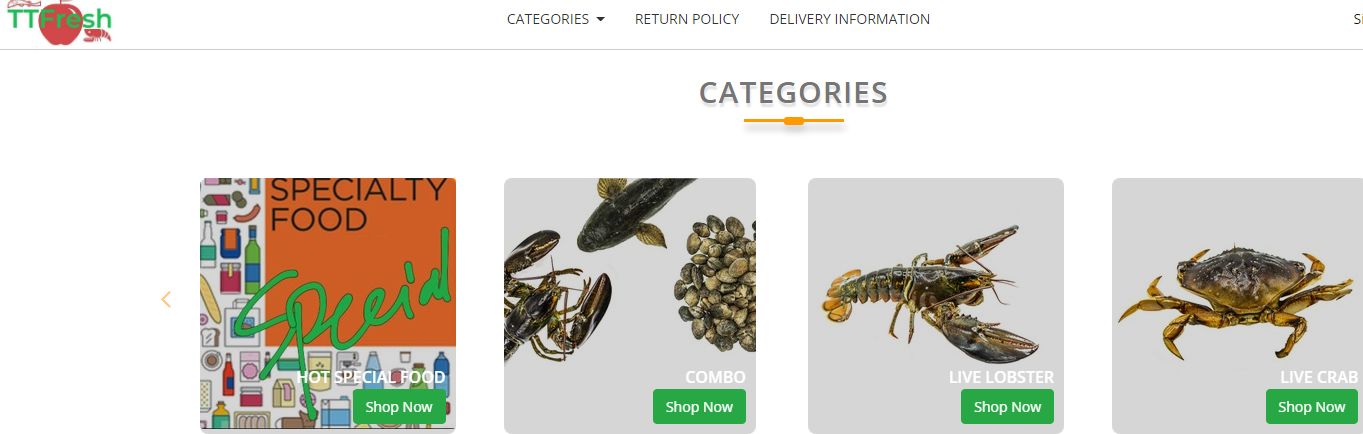The height and width of the screenshot is (434, 1363).
Task: Click Shop Now on the Combo card
Action: [x=699, y=407]
